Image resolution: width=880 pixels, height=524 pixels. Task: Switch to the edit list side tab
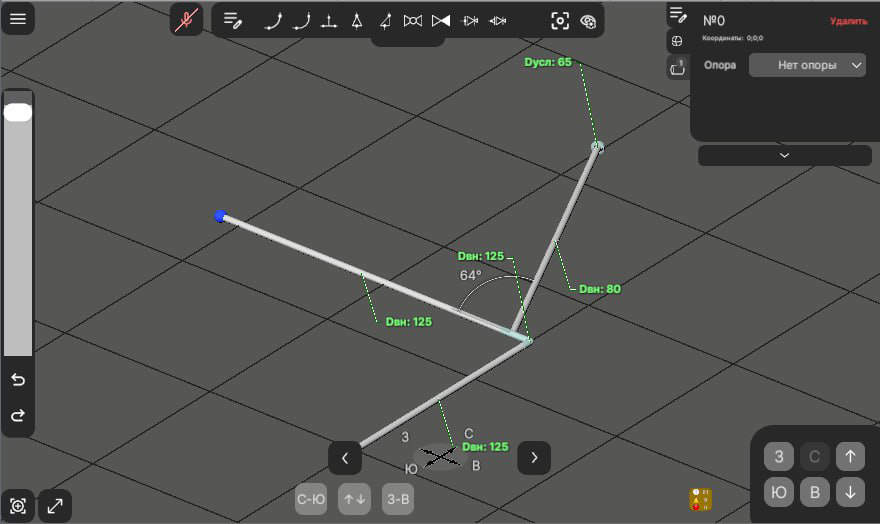pyautogui.click(x=677, y=14)
